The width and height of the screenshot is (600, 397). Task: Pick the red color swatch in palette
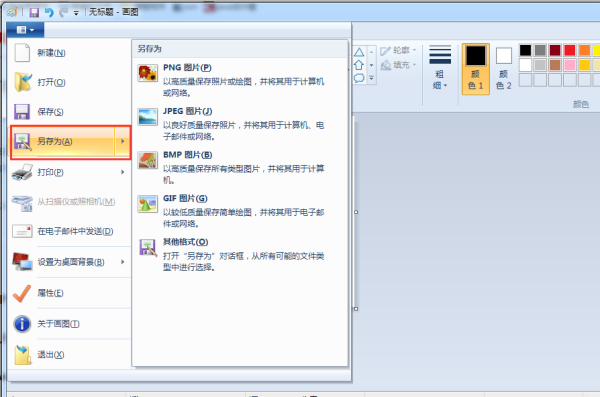pos(570,50)
